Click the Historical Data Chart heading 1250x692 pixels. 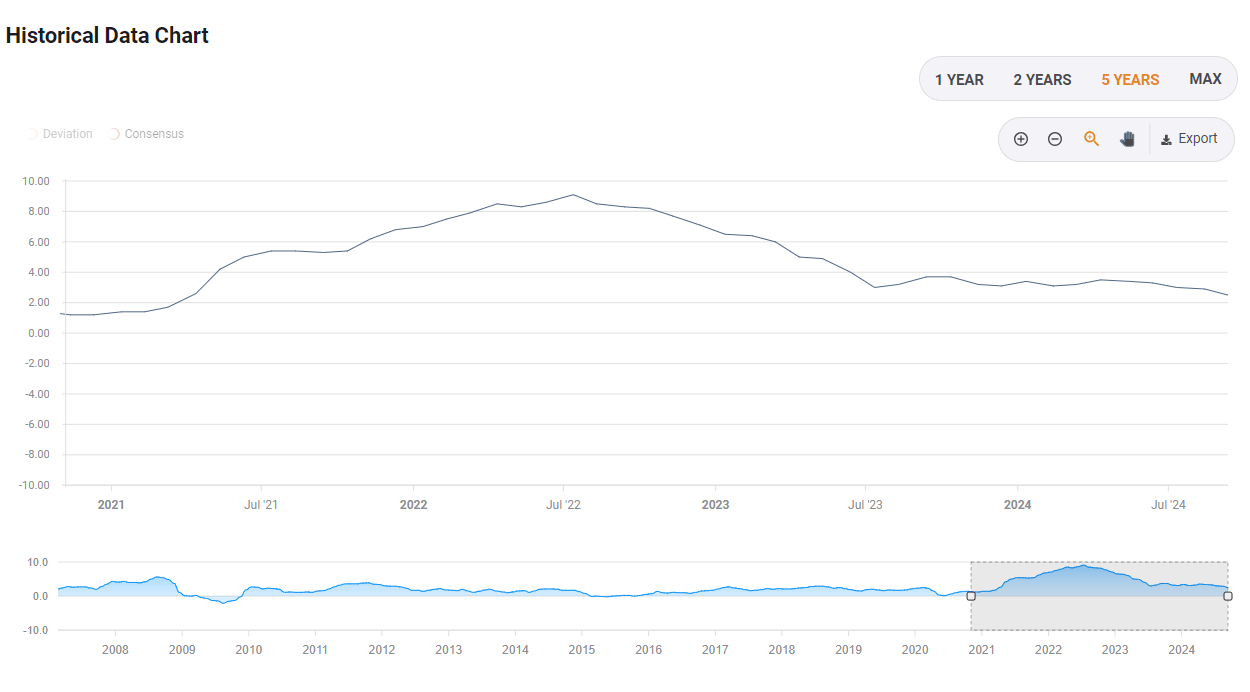[107, 35]
